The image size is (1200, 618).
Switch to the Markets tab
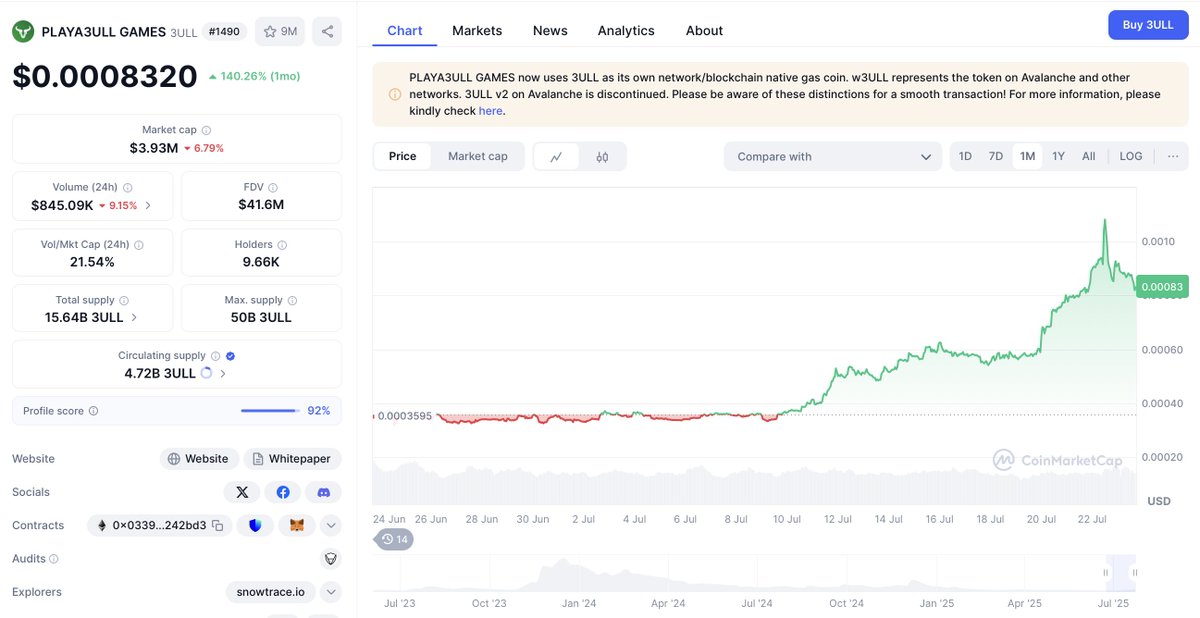click(x=477, y=30)
